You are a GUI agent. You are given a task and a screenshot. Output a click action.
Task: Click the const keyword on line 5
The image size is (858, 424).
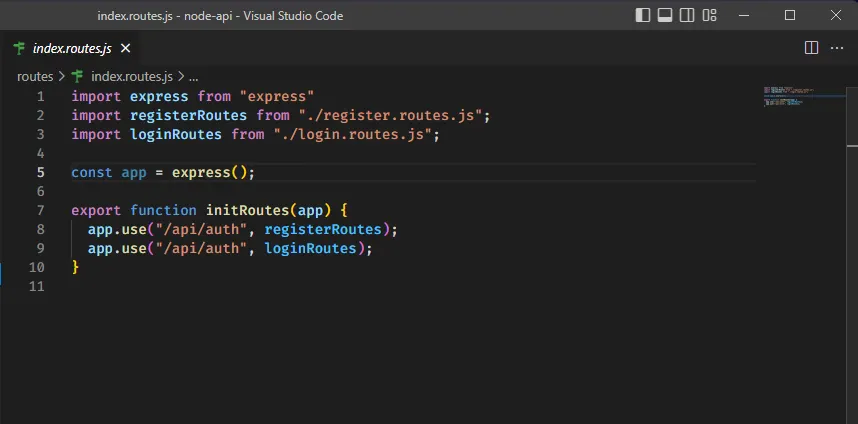click(x=92, y=173)
